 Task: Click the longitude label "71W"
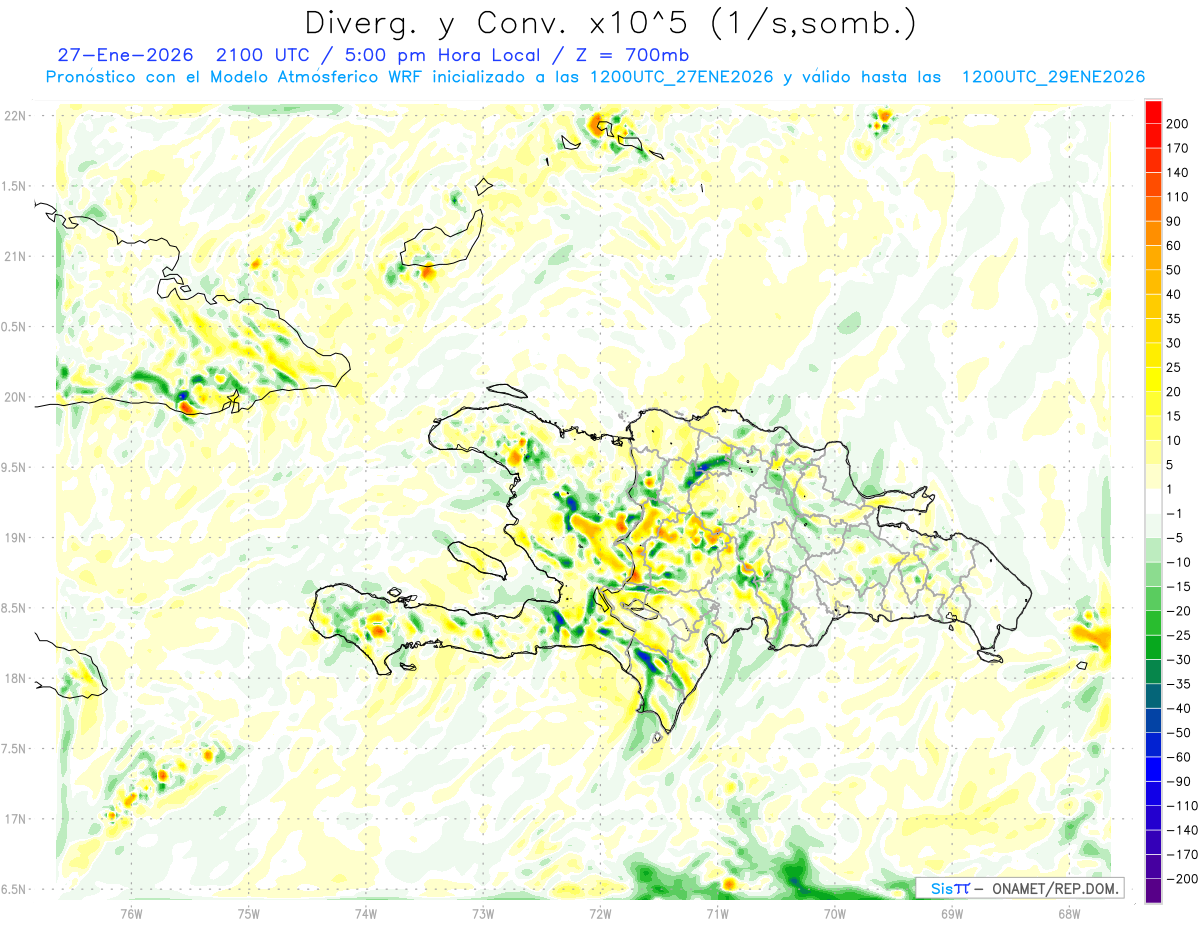[717, 912]
